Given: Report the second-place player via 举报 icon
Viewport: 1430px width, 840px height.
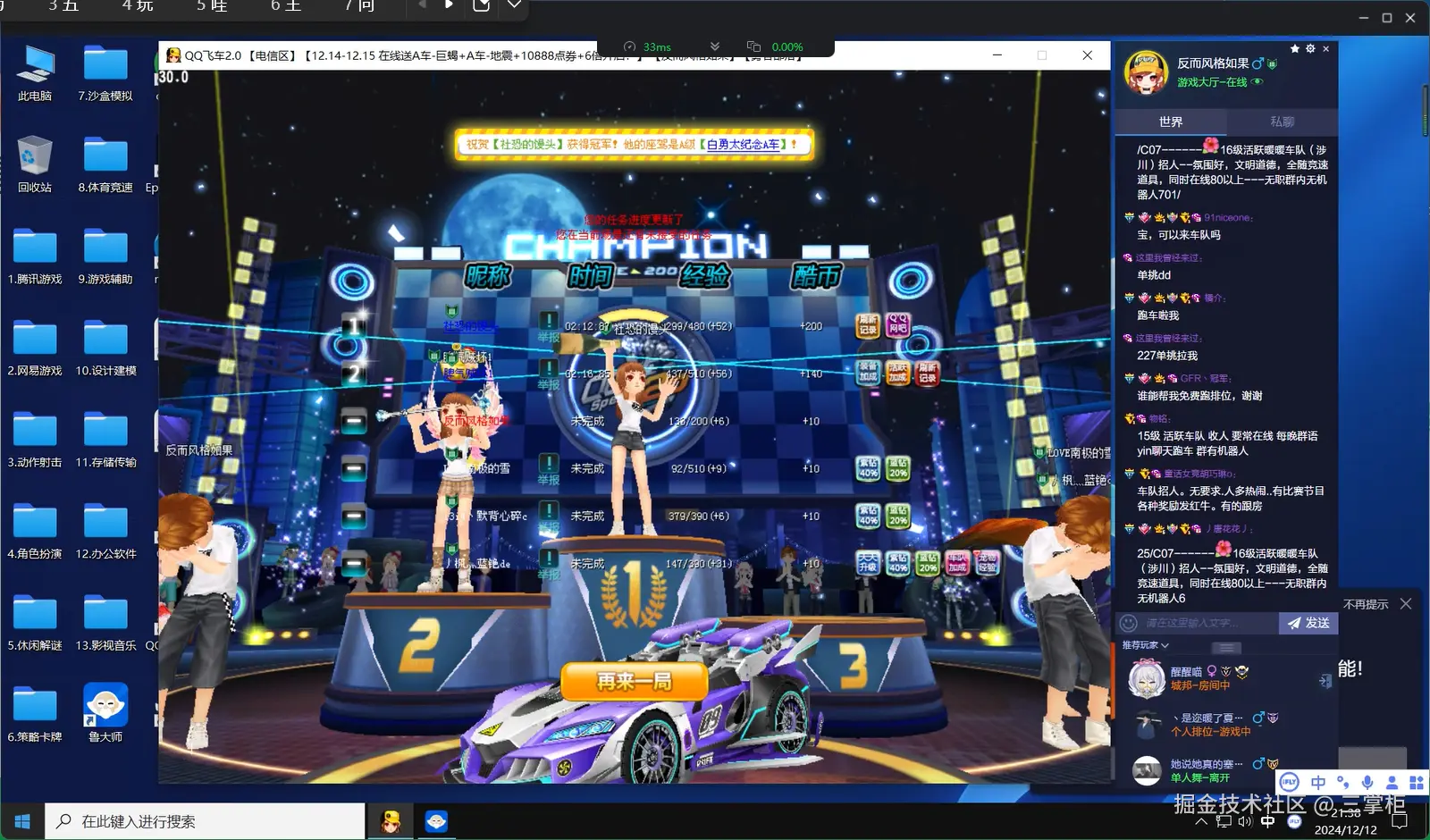Looking at the screenshot, I should pos(548,374).
